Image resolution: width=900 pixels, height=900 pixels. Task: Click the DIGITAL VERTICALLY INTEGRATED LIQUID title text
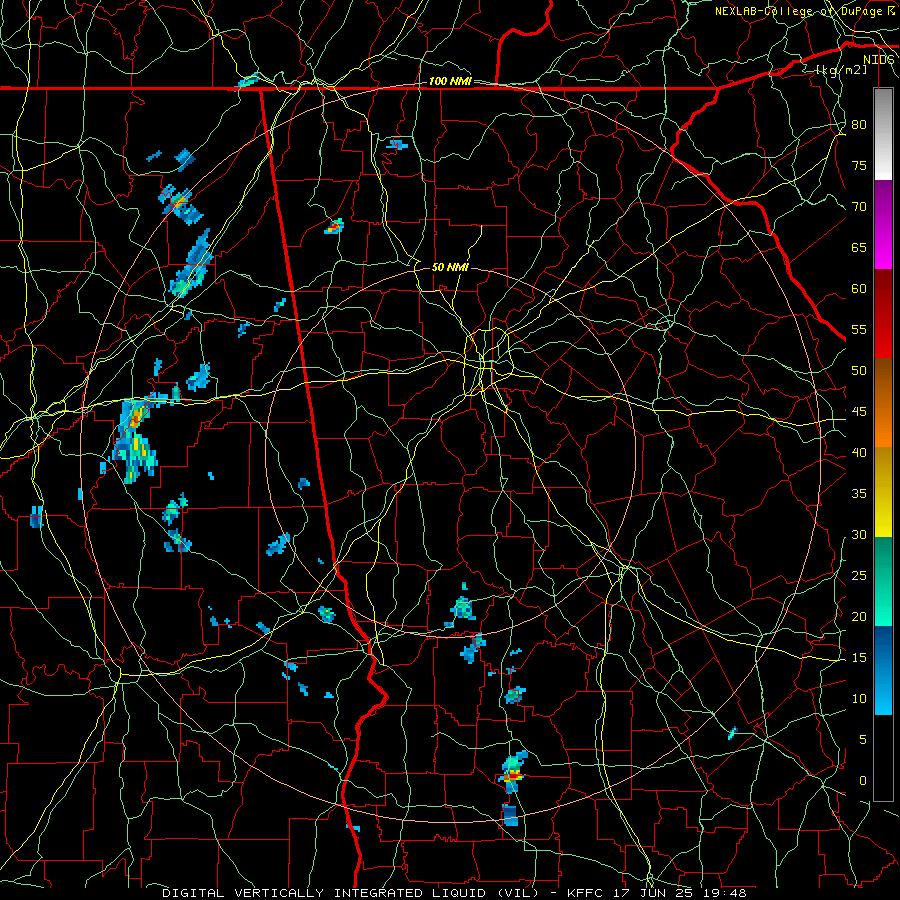coord(349,893)
